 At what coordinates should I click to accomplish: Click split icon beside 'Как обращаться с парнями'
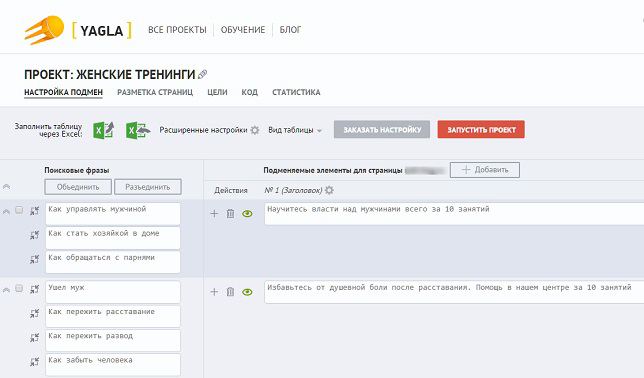[34, 259]
